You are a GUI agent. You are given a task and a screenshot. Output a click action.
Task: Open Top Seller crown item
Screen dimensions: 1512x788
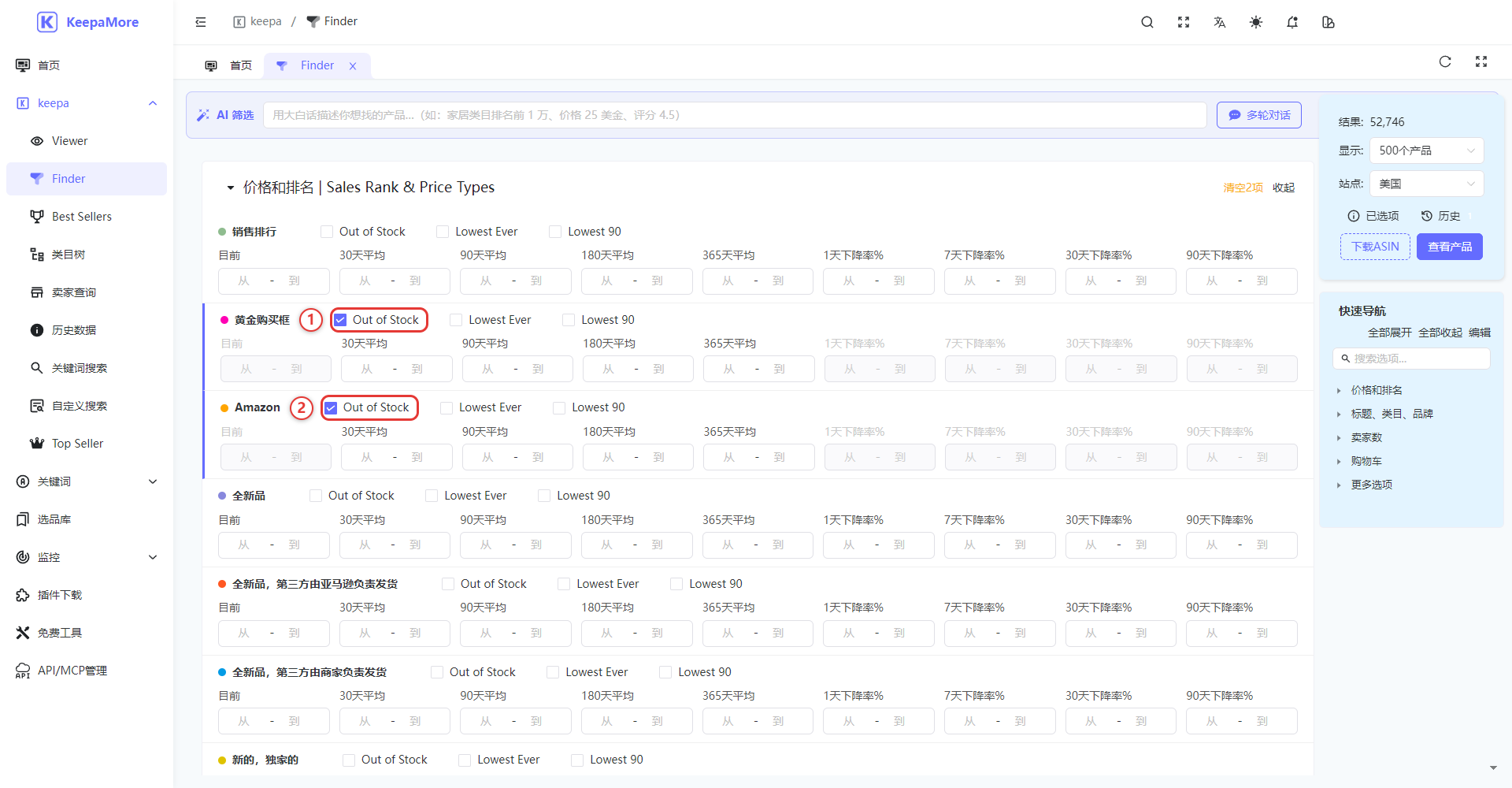coord(87,444)
